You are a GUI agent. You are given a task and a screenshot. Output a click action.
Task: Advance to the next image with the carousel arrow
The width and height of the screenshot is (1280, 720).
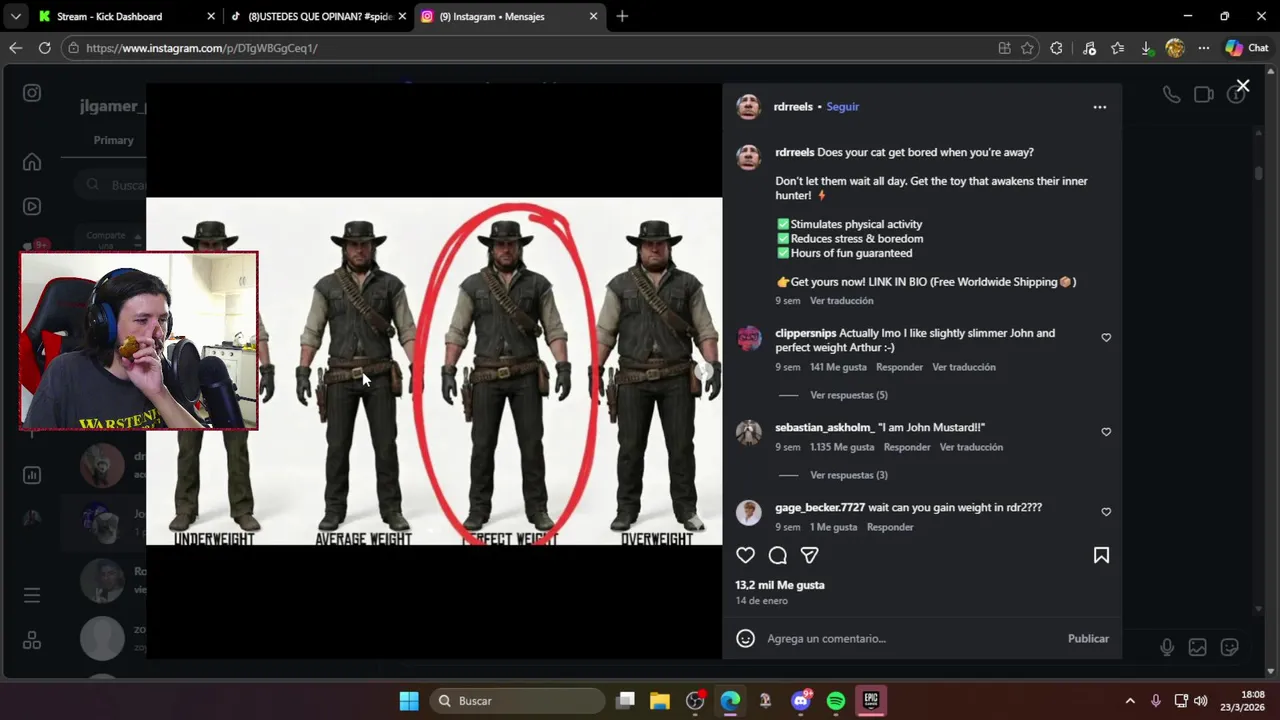pyautogui.click(x=704, y=371)
